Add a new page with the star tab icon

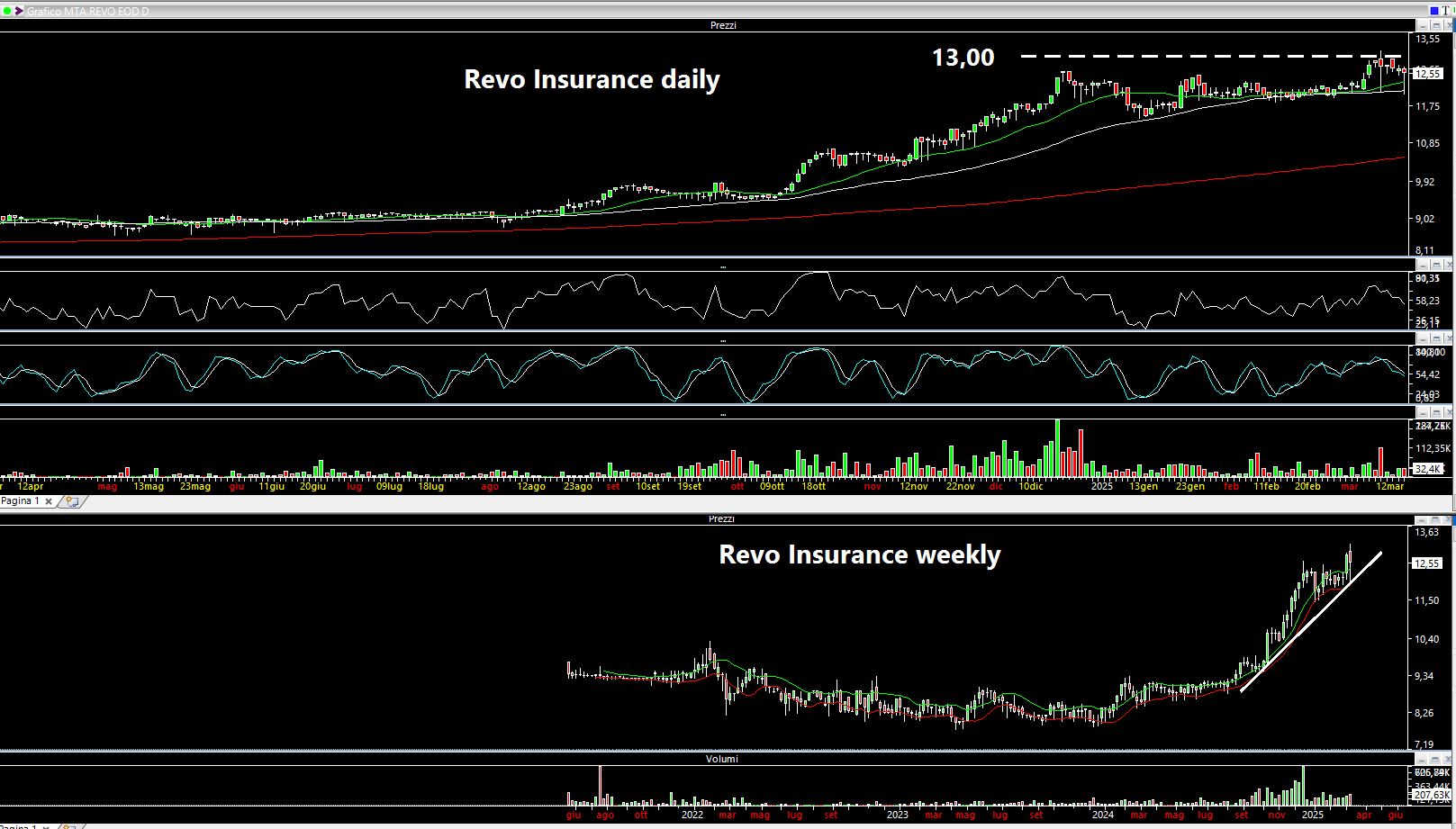[x=72, y=501]
